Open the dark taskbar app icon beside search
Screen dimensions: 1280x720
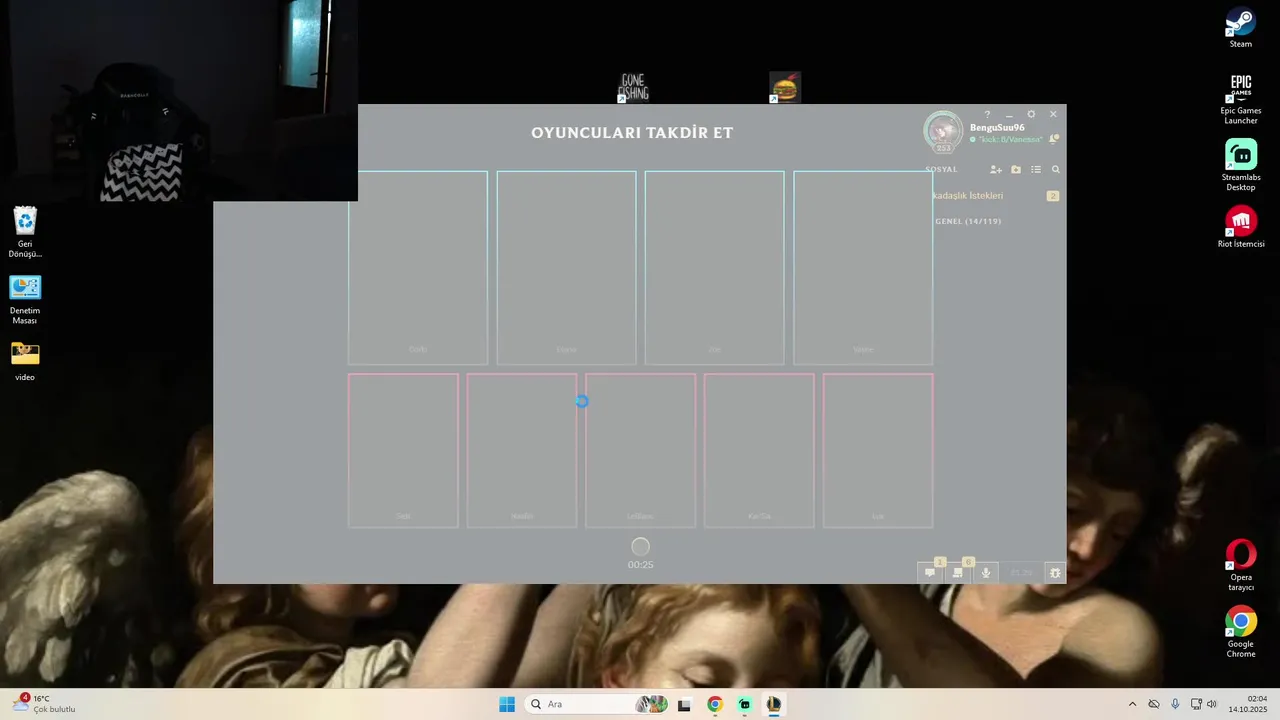coord(684,704)
